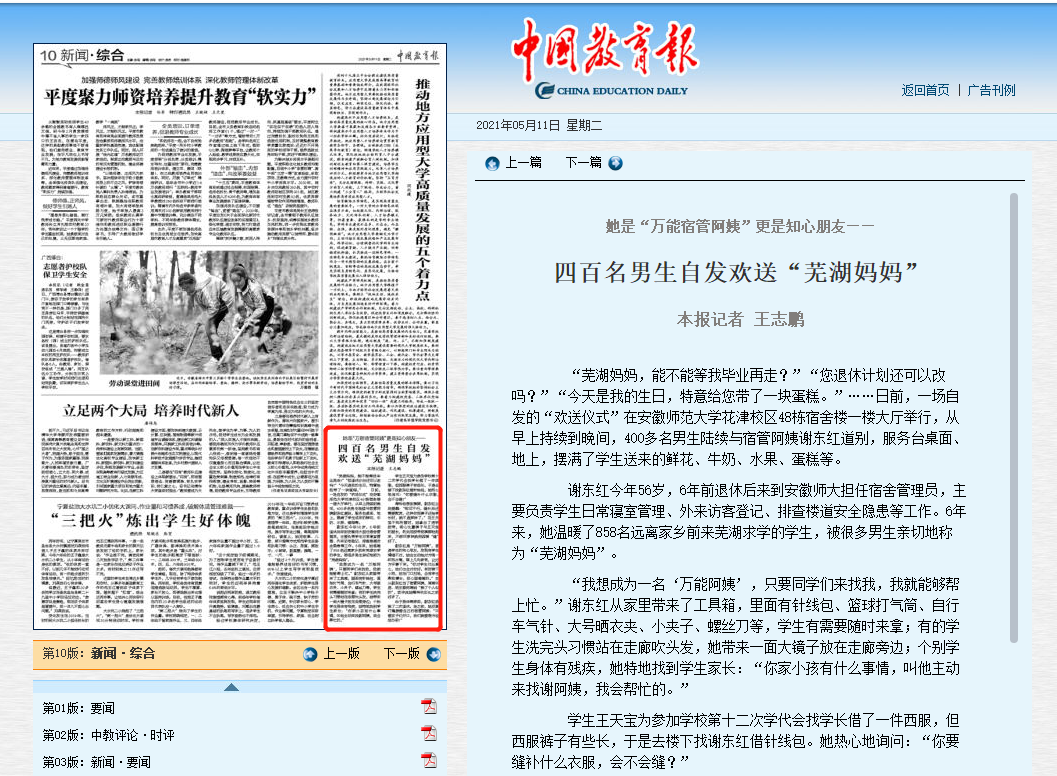Click the next page (下一版) arrow icon
Screen dimensions: 1057x776
point(432,654)
